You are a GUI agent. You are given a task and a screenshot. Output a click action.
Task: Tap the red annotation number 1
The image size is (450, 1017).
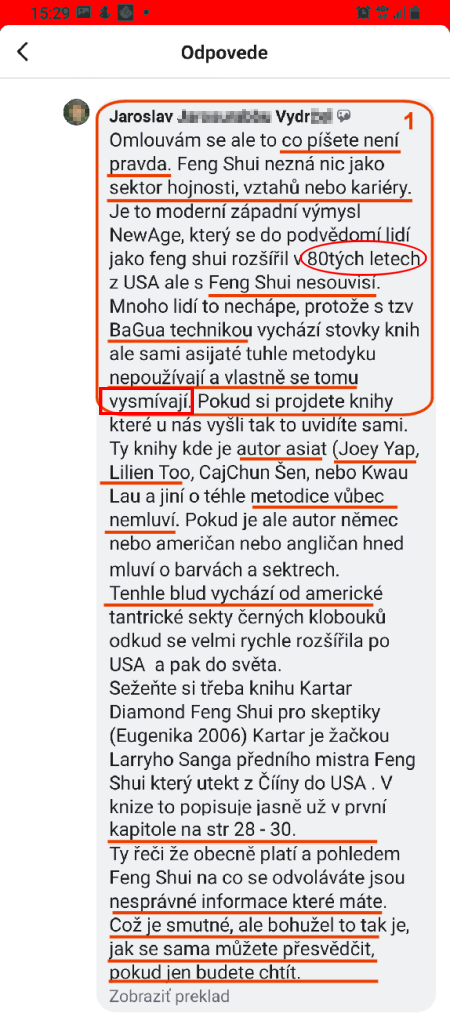(x=409, y=121)
